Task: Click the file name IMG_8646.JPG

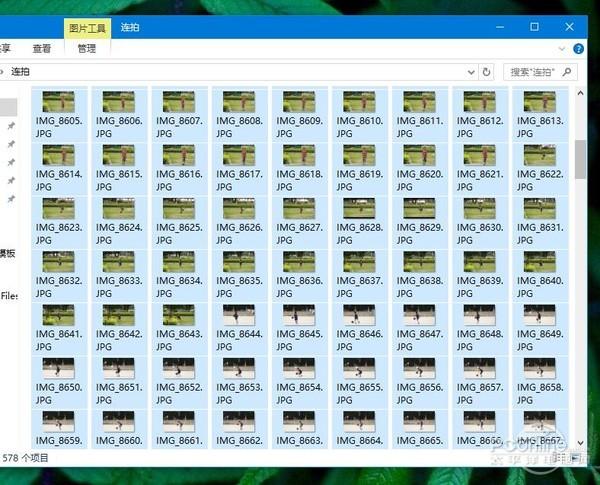Action: 360,340
